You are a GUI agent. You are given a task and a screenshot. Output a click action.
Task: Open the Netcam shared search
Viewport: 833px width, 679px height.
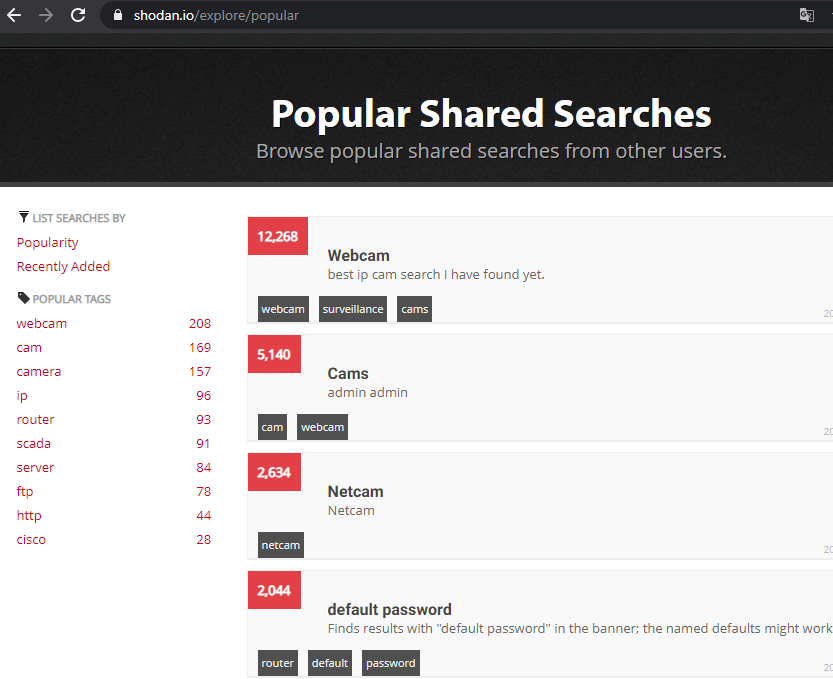355,491
